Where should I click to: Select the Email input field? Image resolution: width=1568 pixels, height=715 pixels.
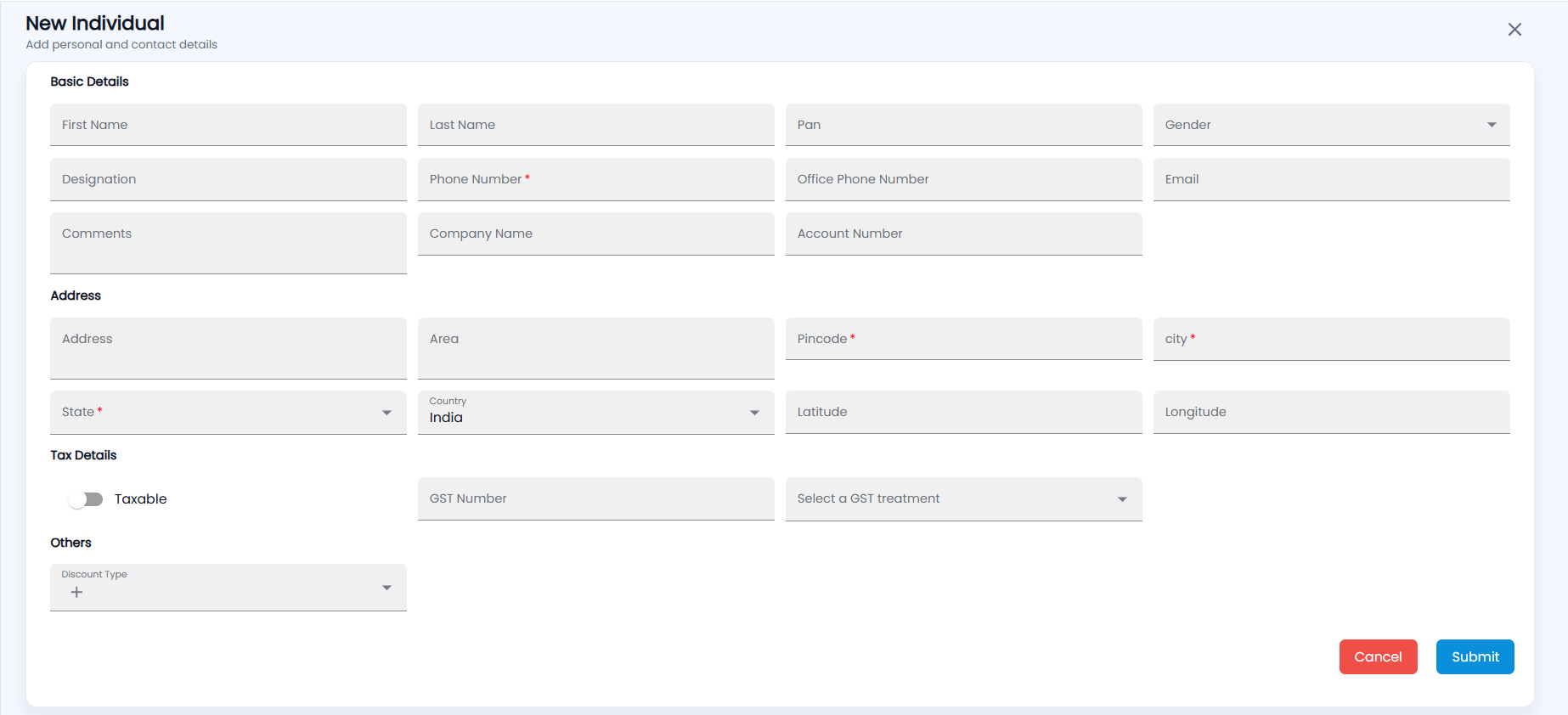click(1331, 179)
